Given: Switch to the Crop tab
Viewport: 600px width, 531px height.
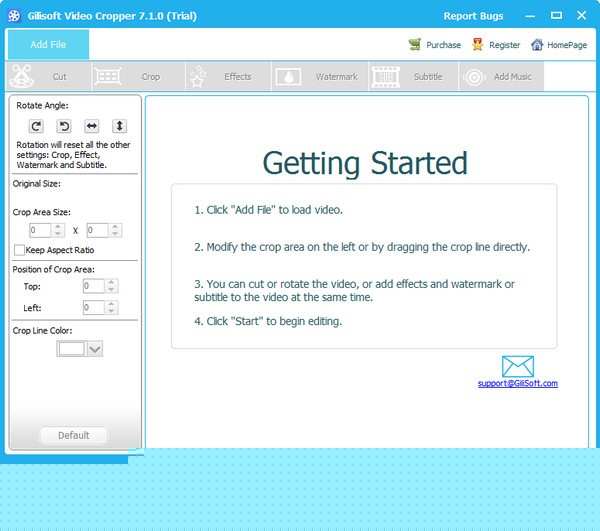Looking at the screenshot, I should tap(139, 77).
